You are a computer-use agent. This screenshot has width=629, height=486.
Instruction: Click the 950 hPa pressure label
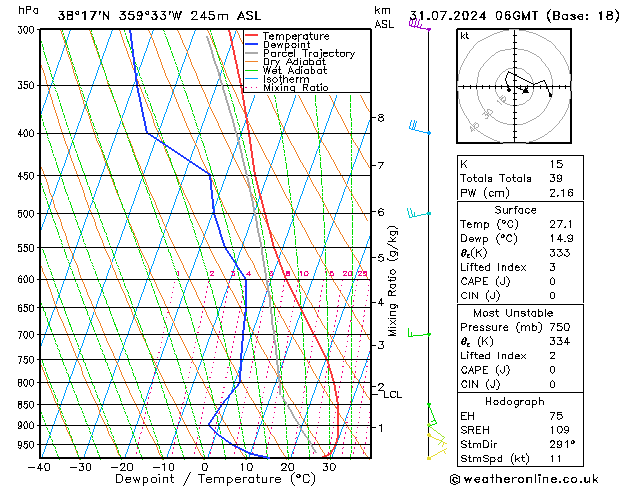pyautogui.click(x=28, y=445)
